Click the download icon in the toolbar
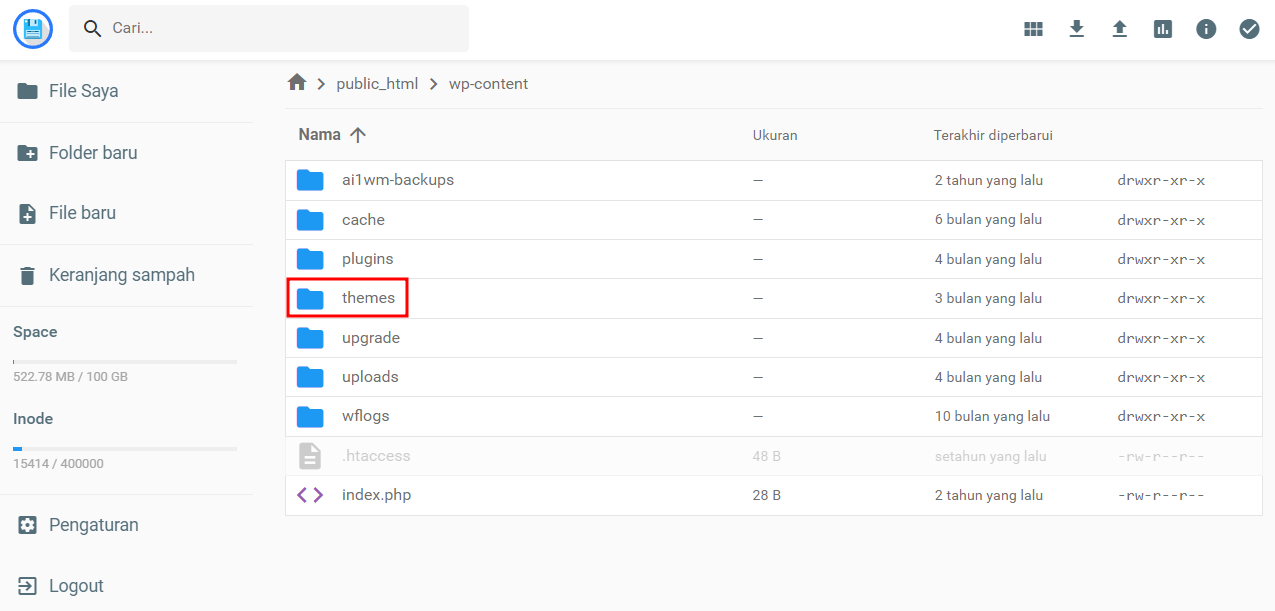This screenshot has height=611, width=1275. 1076,28
